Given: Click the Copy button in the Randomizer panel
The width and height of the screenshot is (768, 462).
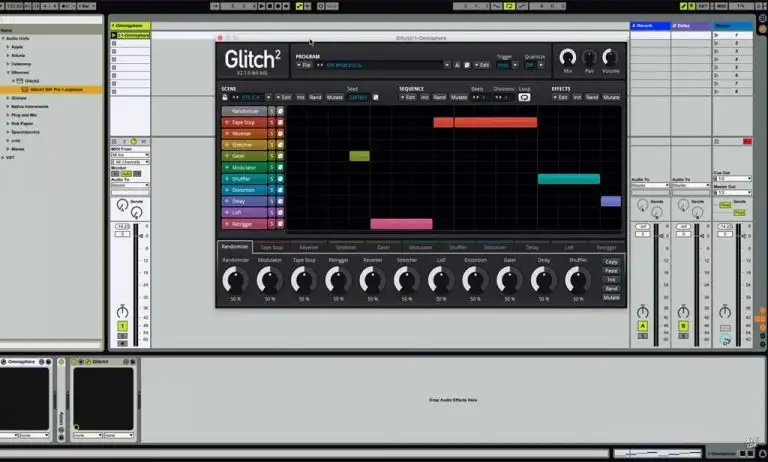Looking at the screenshot, I should [611, 262].
